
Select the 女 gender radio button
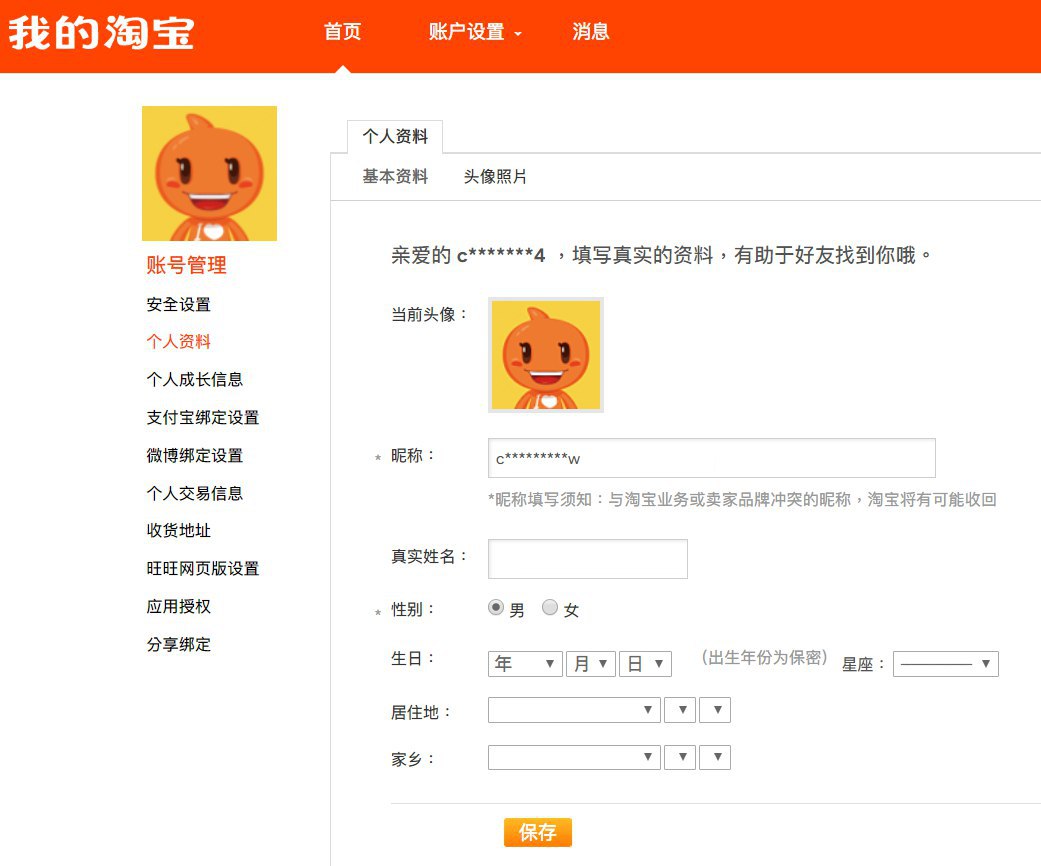pos(550,608)
